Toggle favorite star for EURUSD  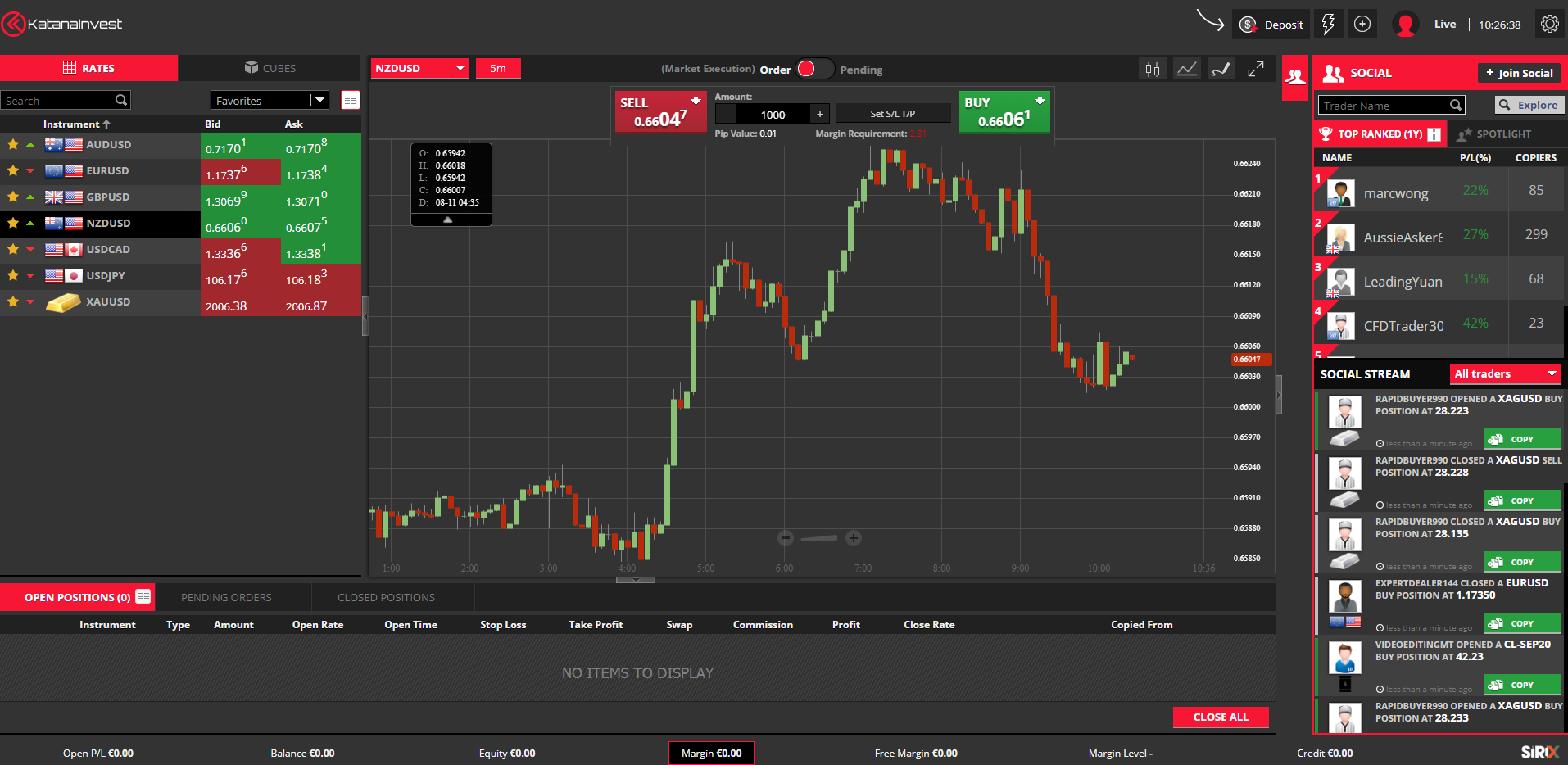tap(13, 170)
